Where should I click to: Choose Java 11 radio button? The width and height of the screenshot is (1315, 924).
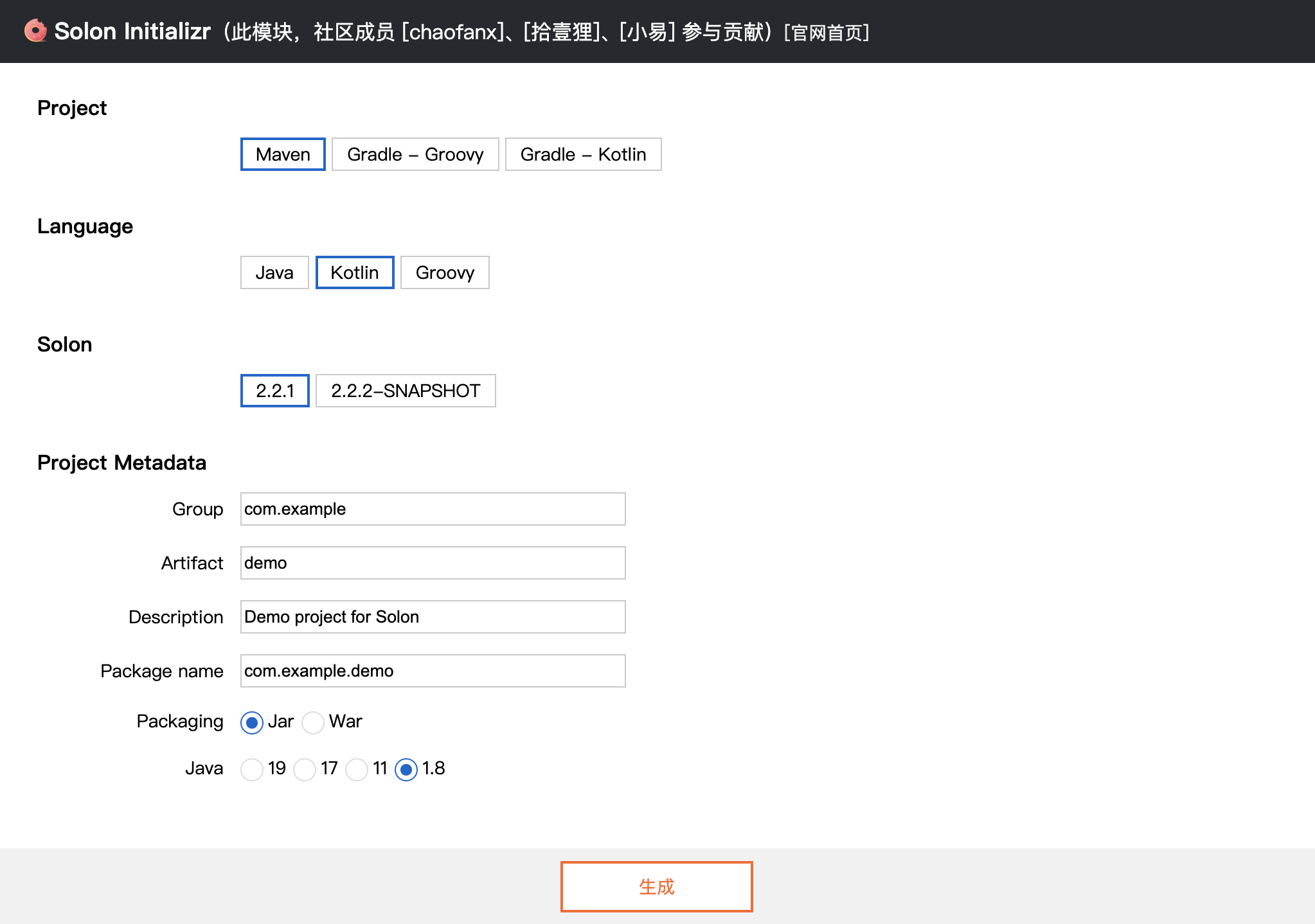coord(357,769)
